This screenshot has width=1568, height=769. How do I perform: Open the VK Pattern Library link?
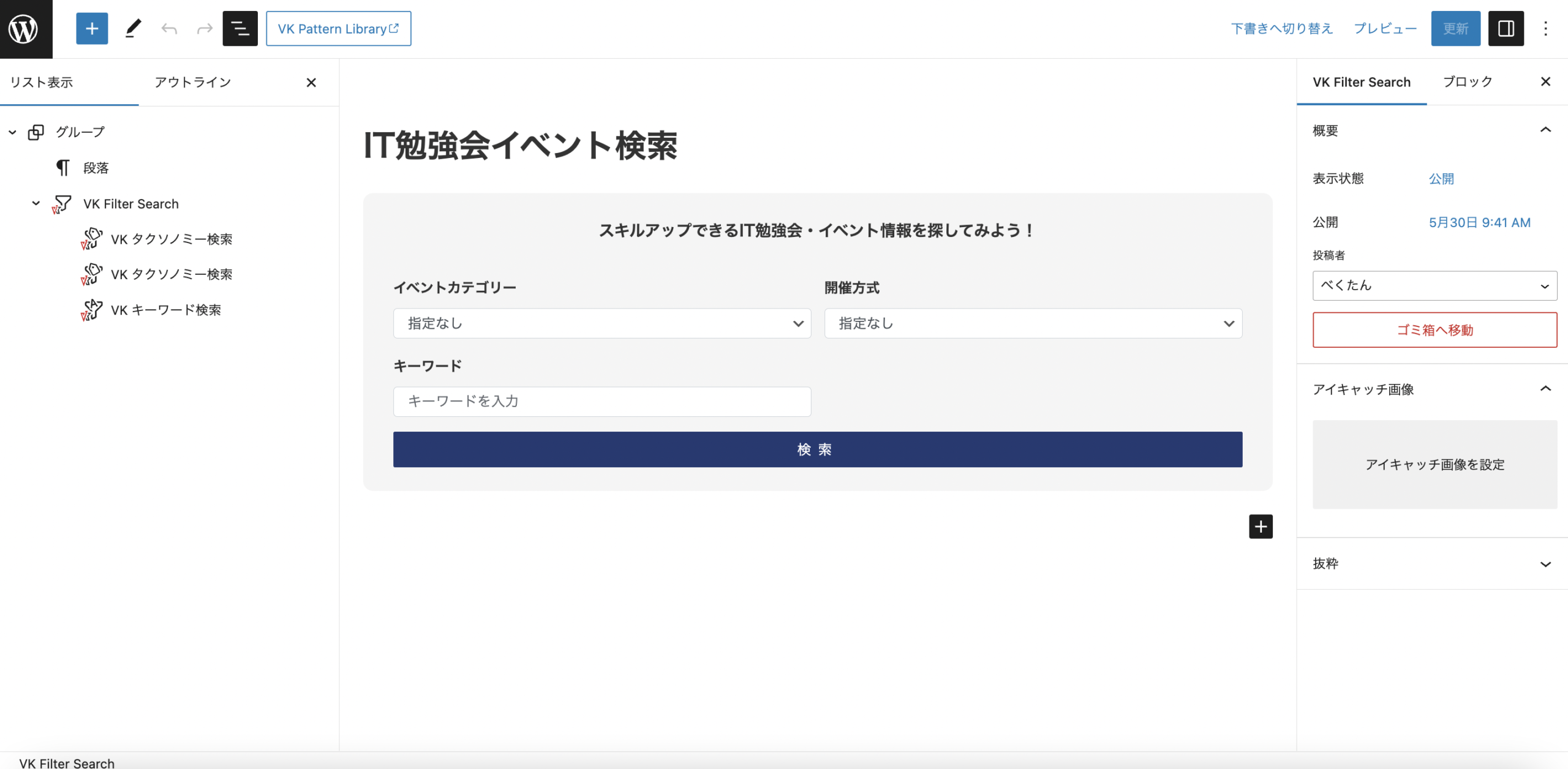point(339,28)
